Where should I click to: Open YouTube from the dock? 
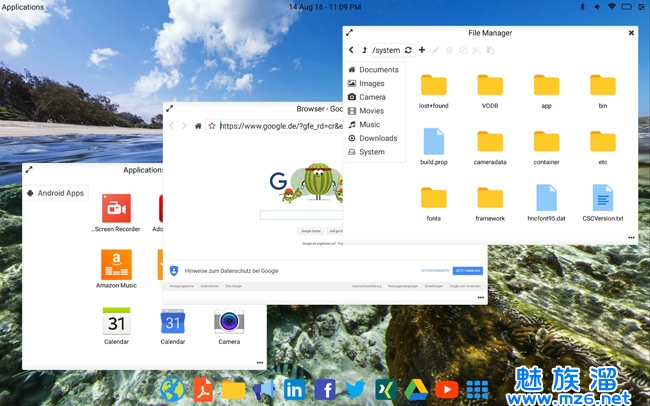[x=446, y=390]
